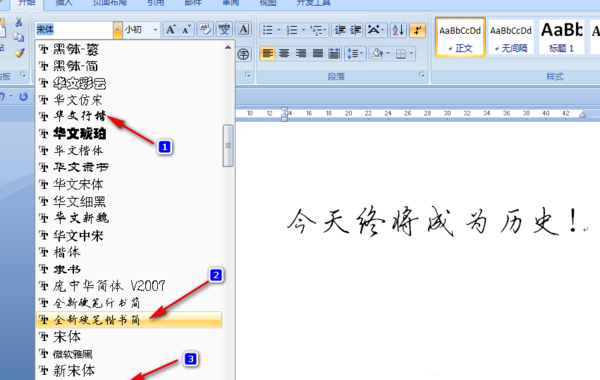Viewport: 600px width, 380px height.
Task: Click the font list scrollbar thumb
Action: tap(228, 146)
